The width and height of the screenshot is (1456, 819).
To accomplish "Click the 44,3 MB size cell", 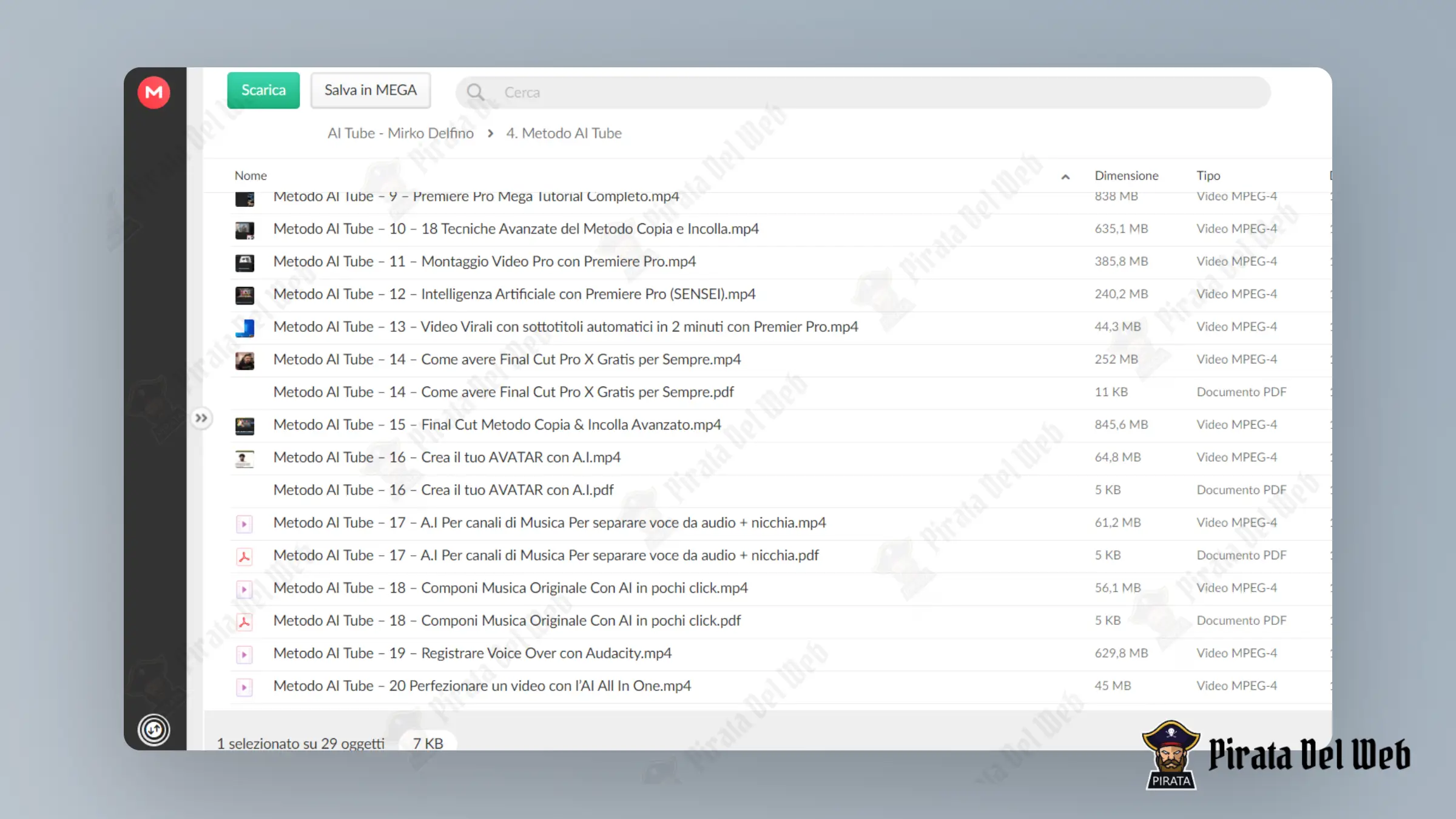I will (1117, 327).
